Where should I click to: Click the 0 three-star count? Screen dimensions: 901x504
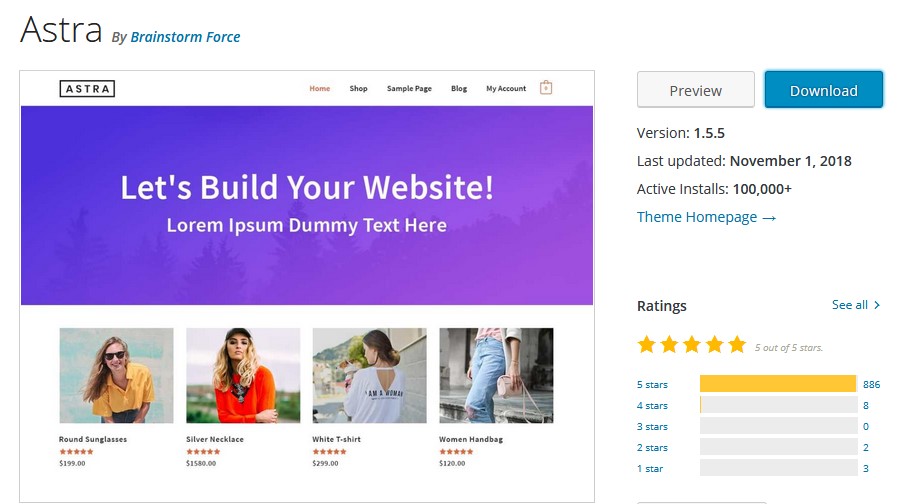pyautogui.click(x=866, y=426)
